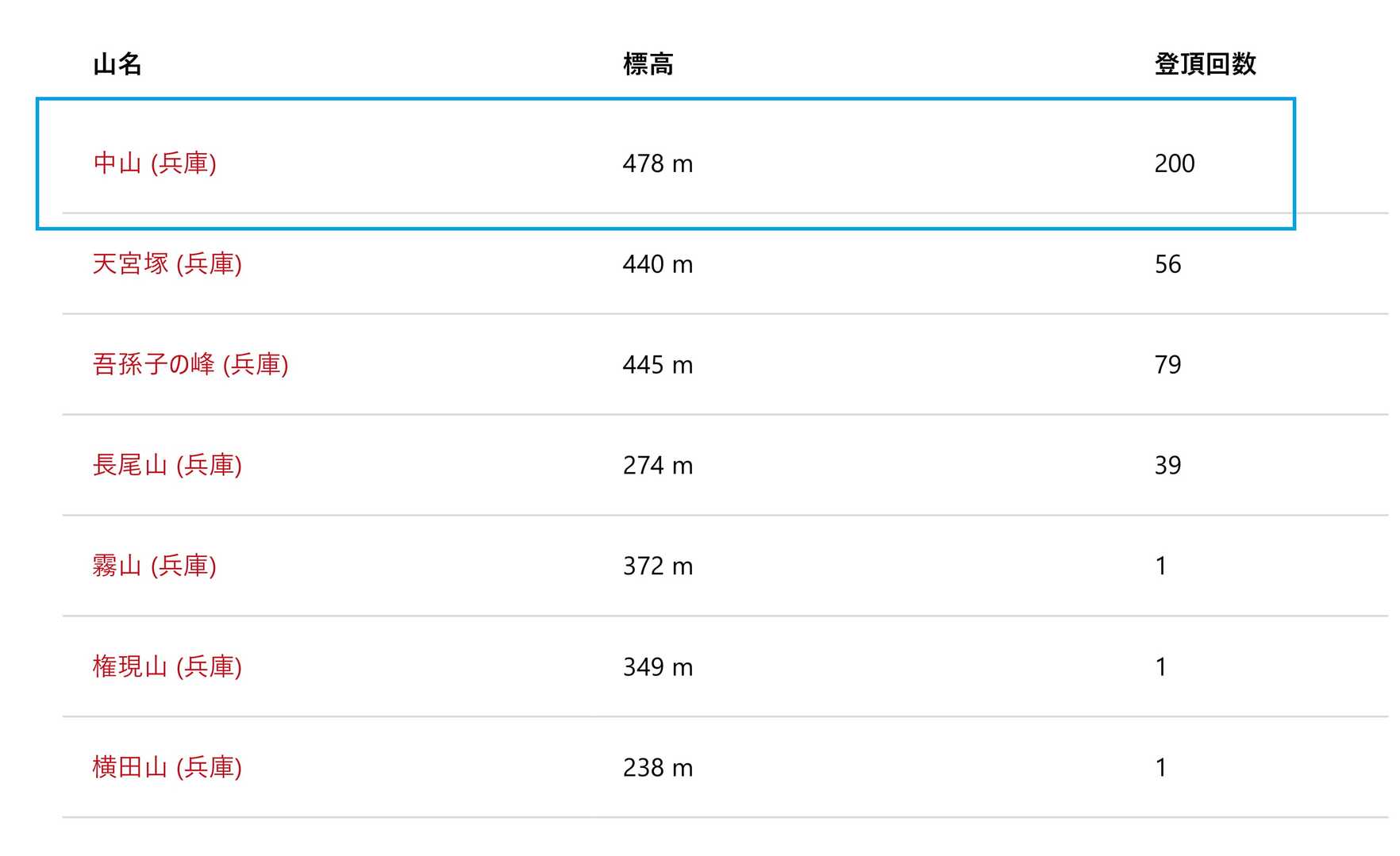Click the 標高 column header
1400x856 pixels.
(648, 64)
